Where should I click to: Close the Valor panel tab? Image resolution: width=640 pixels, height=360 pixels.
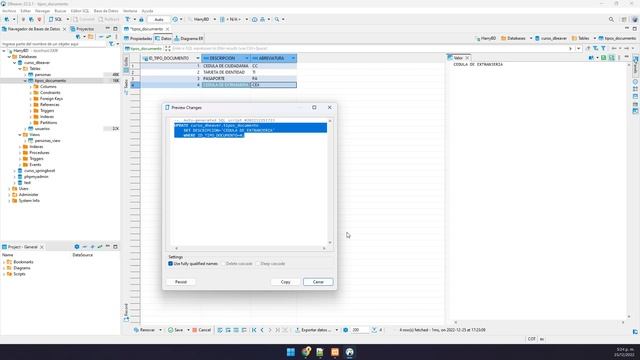click(x=467, y=58)
